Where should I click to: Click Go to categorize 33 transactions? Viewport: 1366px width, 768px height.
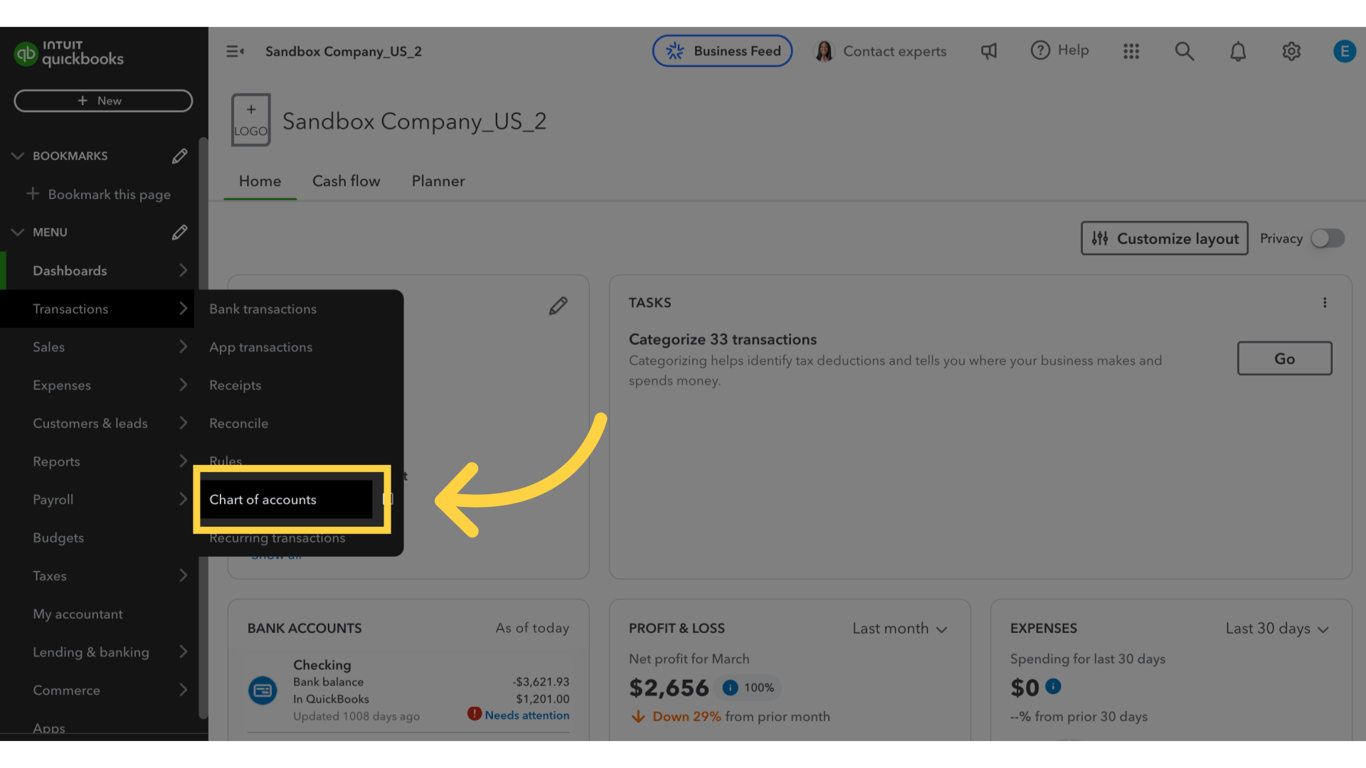pyautogui.click(x=1284, y=358)
